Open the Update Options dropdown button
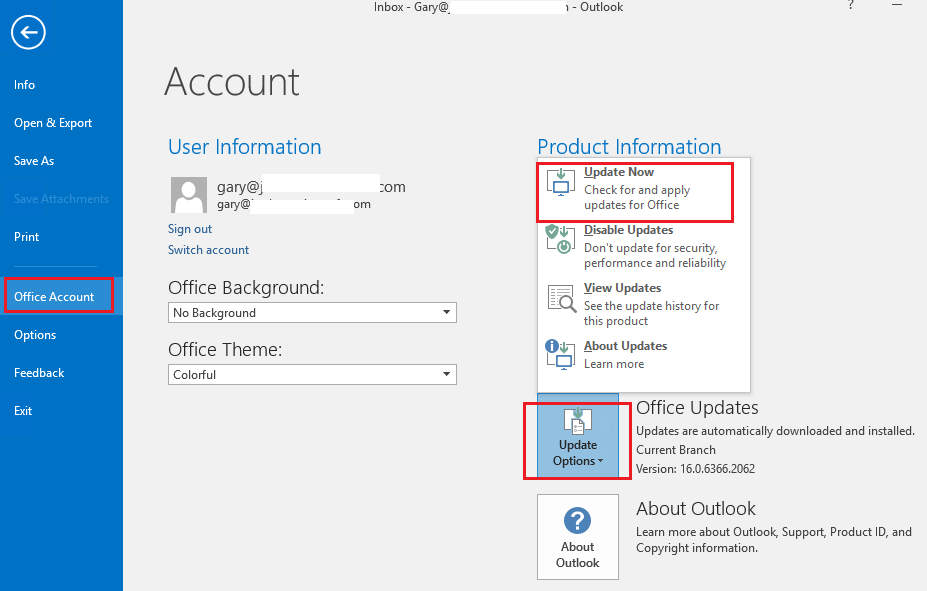The width and height of the screenshot is (927, 591). 578,436
